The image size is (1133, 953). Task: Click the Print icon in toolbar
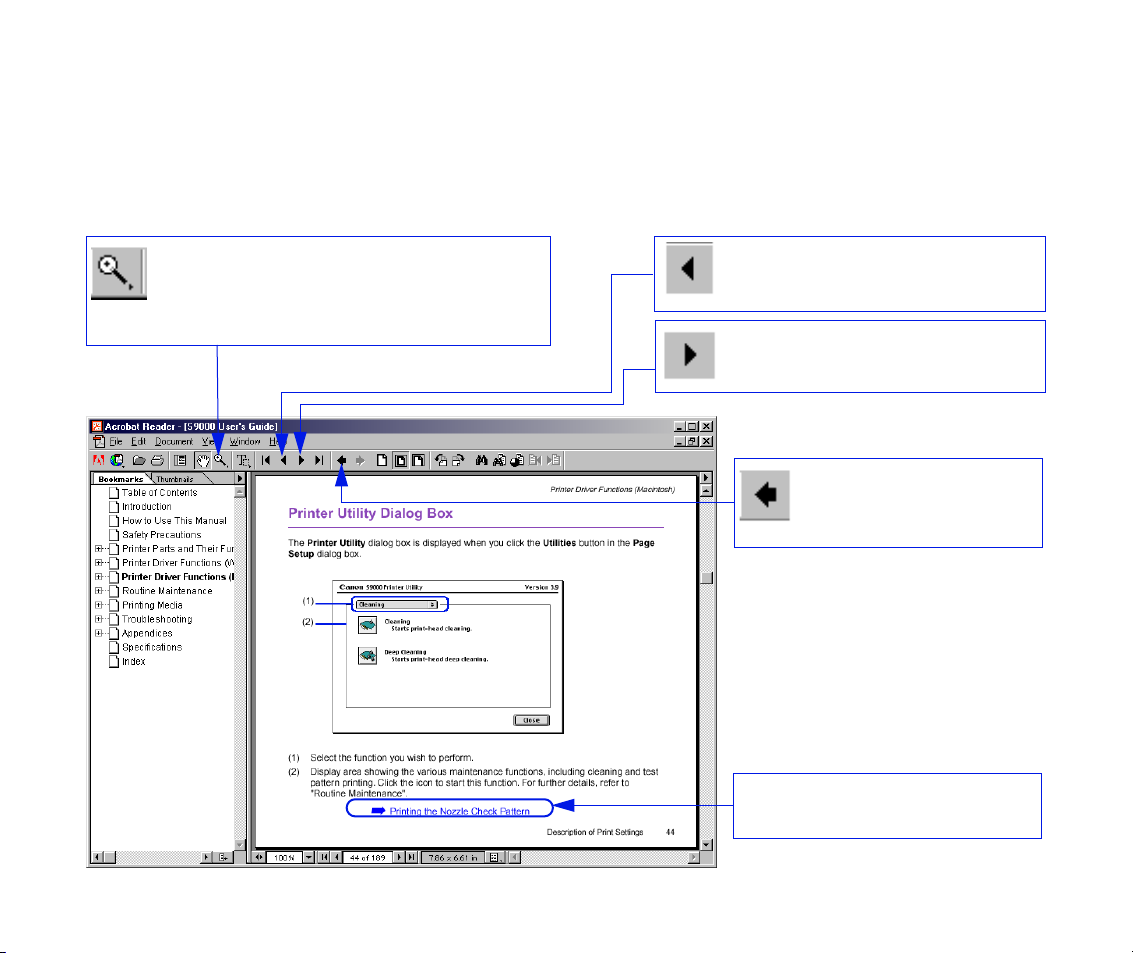click(157, 461)
